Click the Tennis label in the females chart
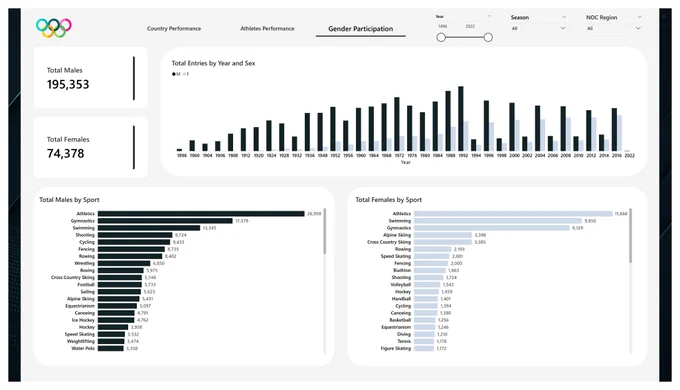Image resolution: width=680 pixels, height=390 pixels. click(404, 341)
